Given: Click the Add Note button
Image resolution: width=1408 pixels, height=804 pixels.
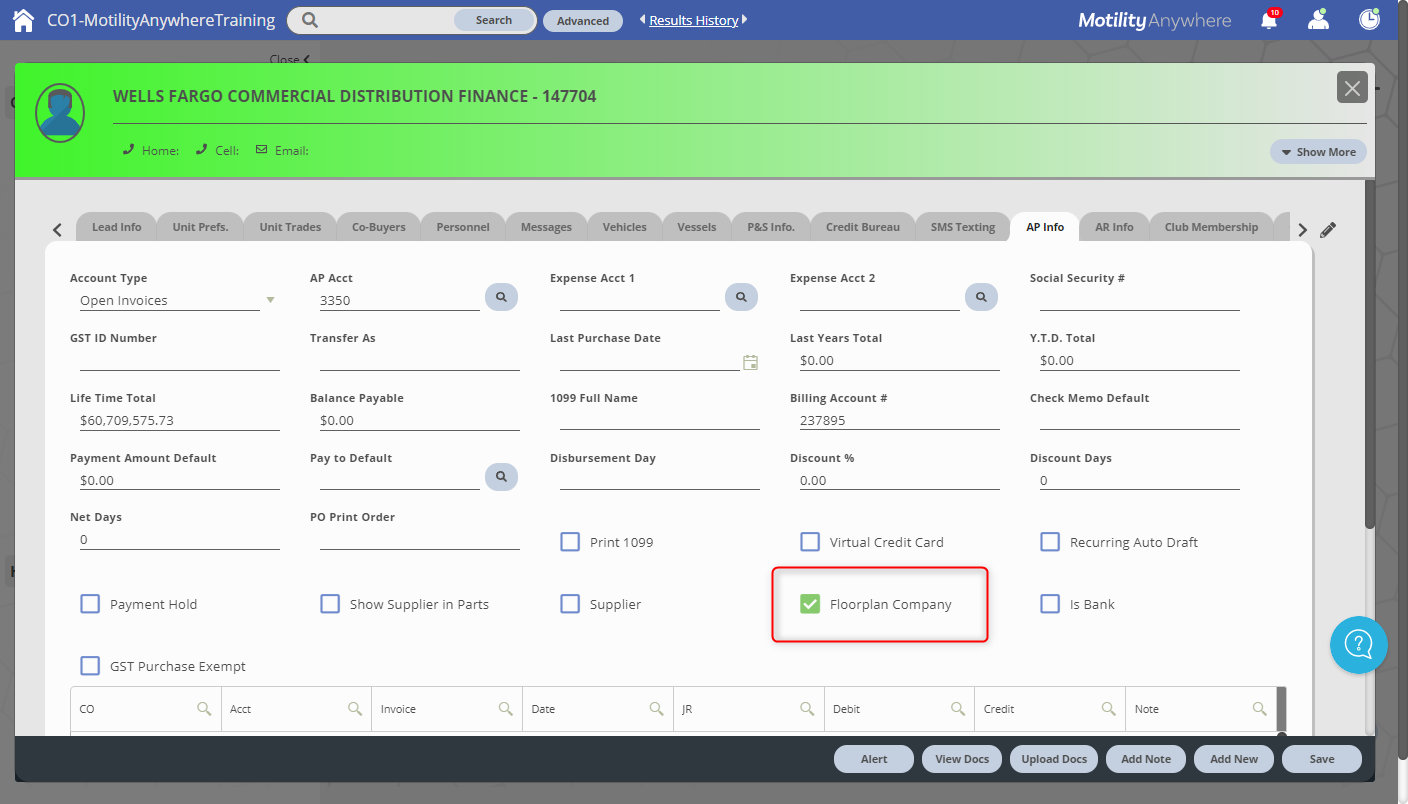Looking at the screenshot, I should pyautogui.click(x=1146, y=759).
